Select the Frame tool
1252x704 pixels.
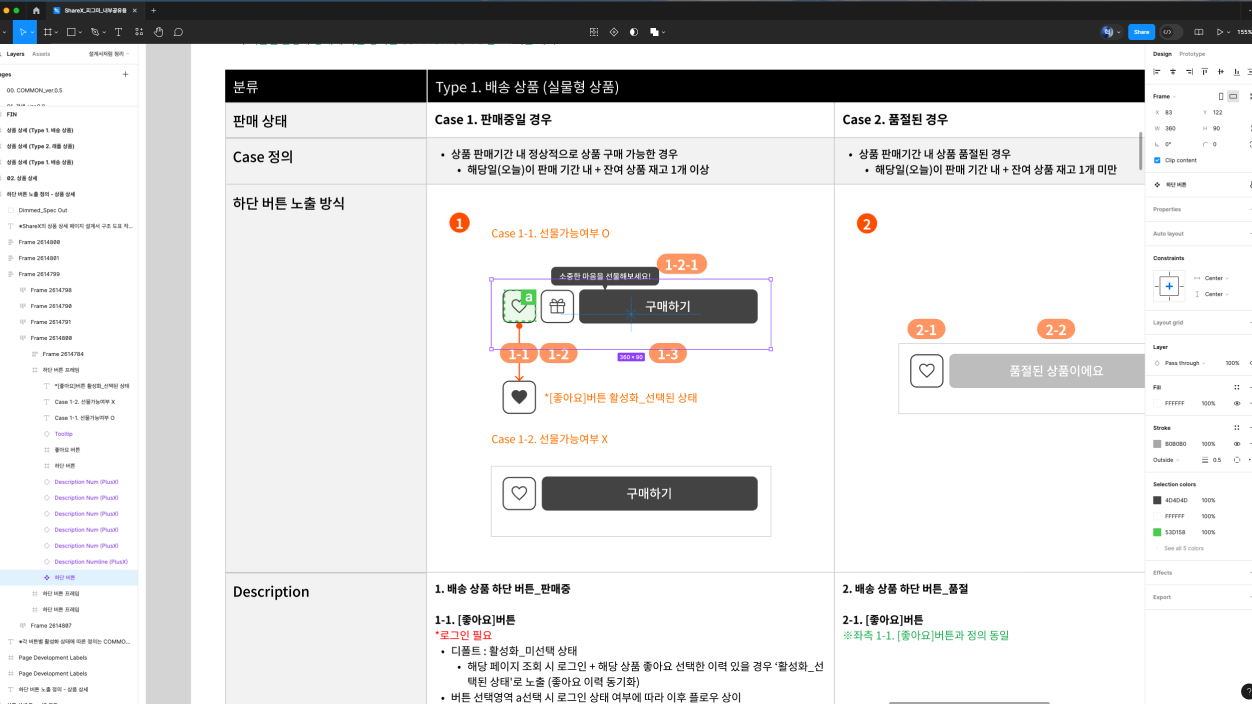pos(47,32)
